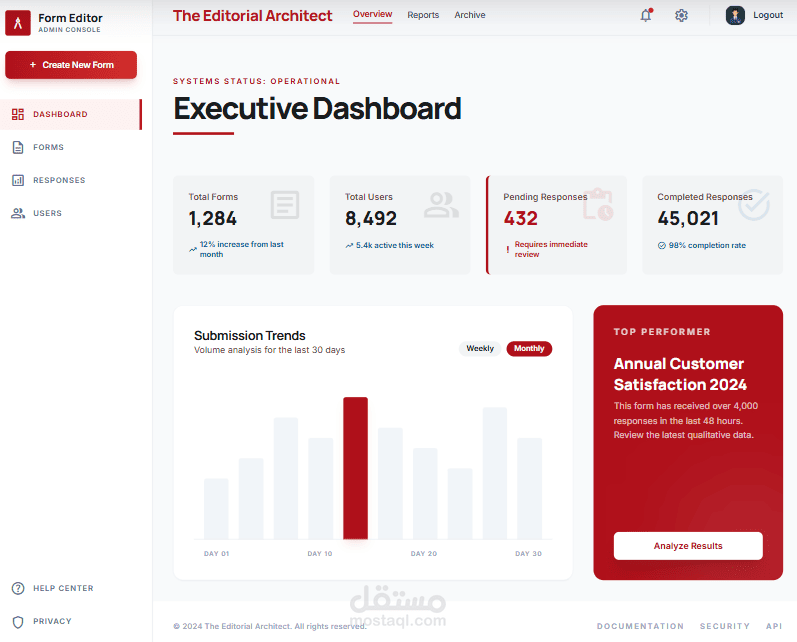Click the Forms document icon in sidebar
The width and height of the screenshot is (797, 642).
(18, 147)
